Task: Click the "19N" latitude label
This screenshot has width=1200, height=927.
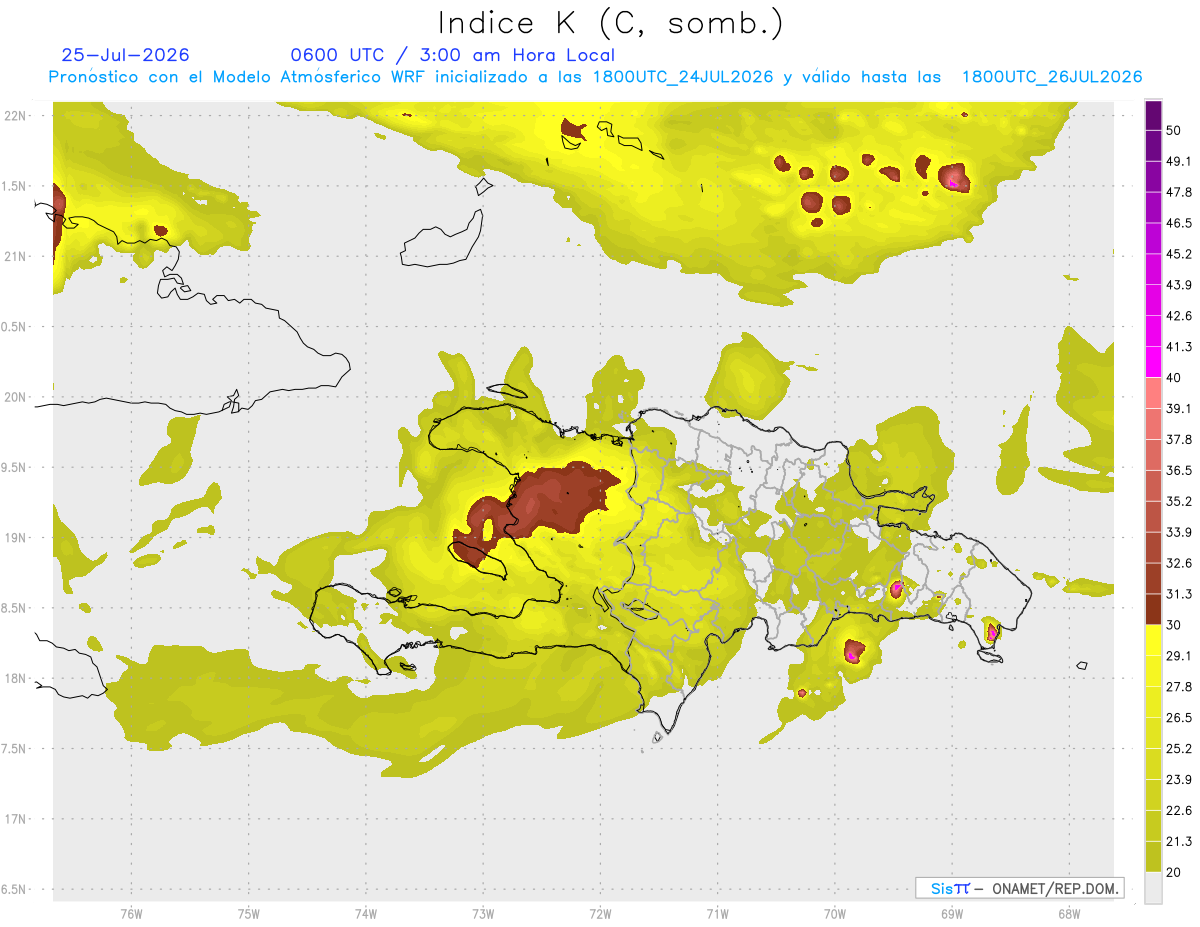Action: [x=17, y=538]
